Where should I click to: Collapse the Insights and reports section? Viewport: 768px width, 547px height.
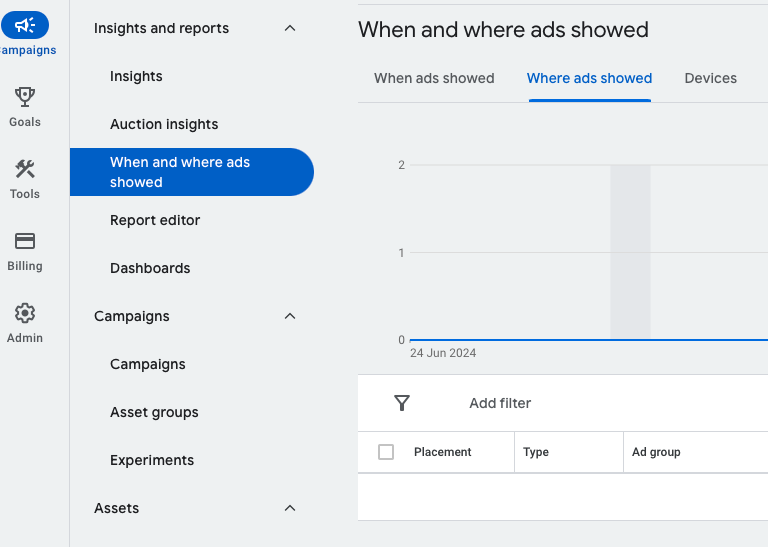click(x=290, y=28)
